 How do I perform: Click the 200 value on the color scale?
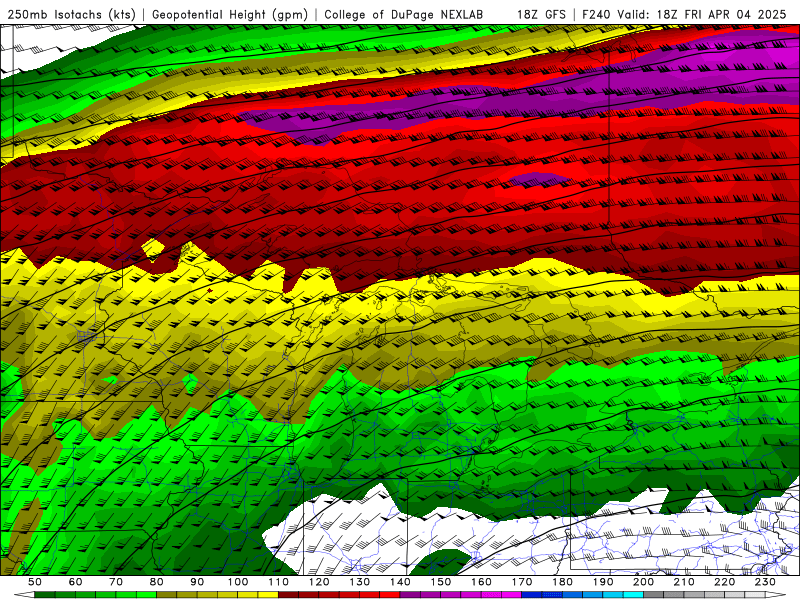pyautogui.click(x=643, y=582)
